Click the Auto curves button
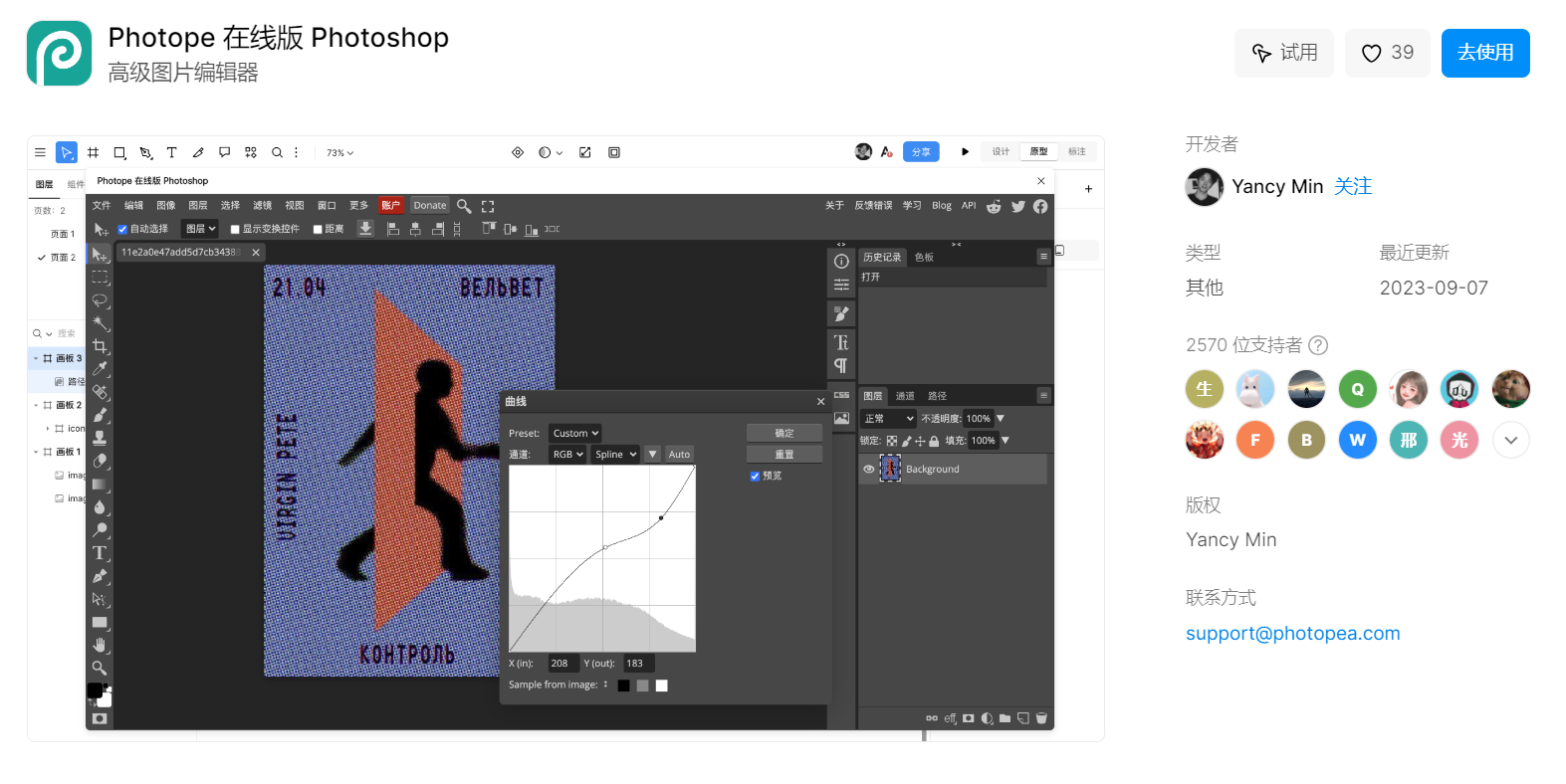 click(x=679, y=454)
